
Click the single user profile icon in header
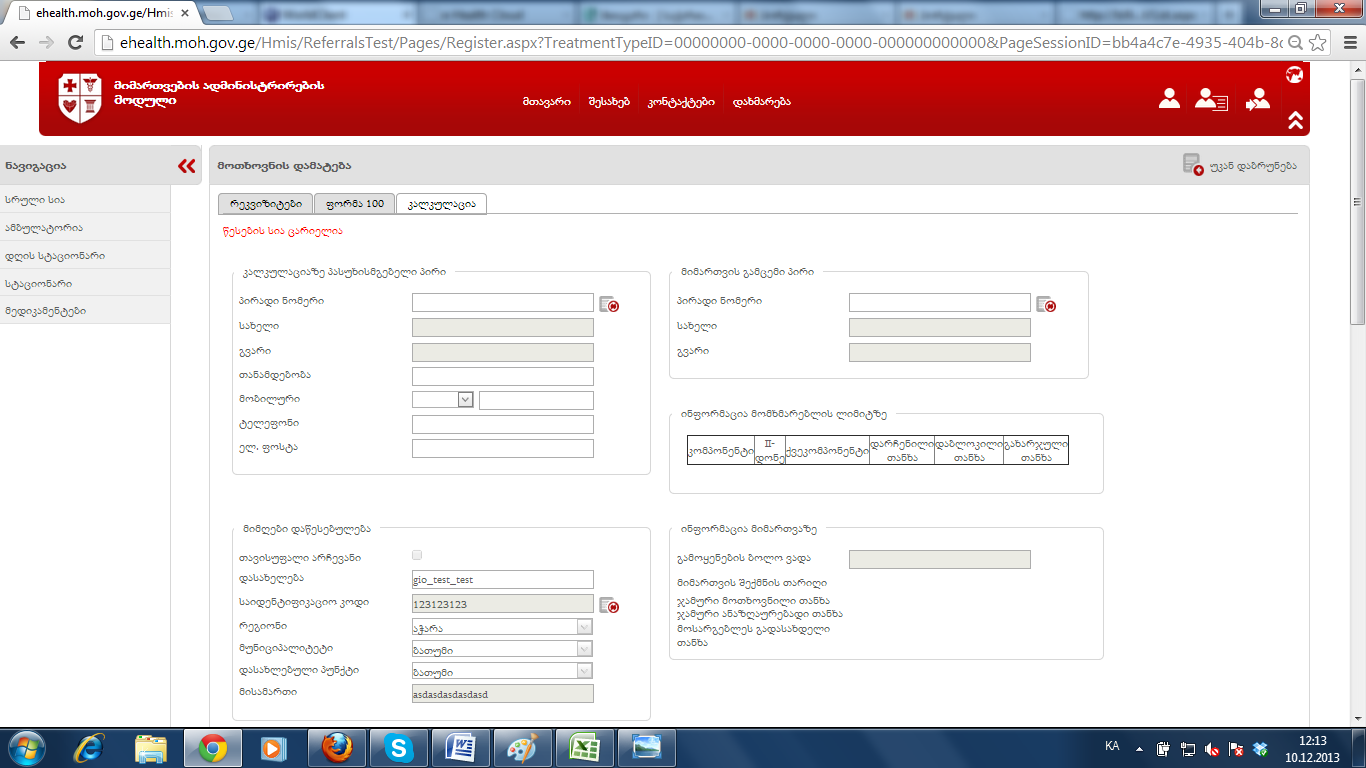pyautogui.click(x=1169, y=98)
